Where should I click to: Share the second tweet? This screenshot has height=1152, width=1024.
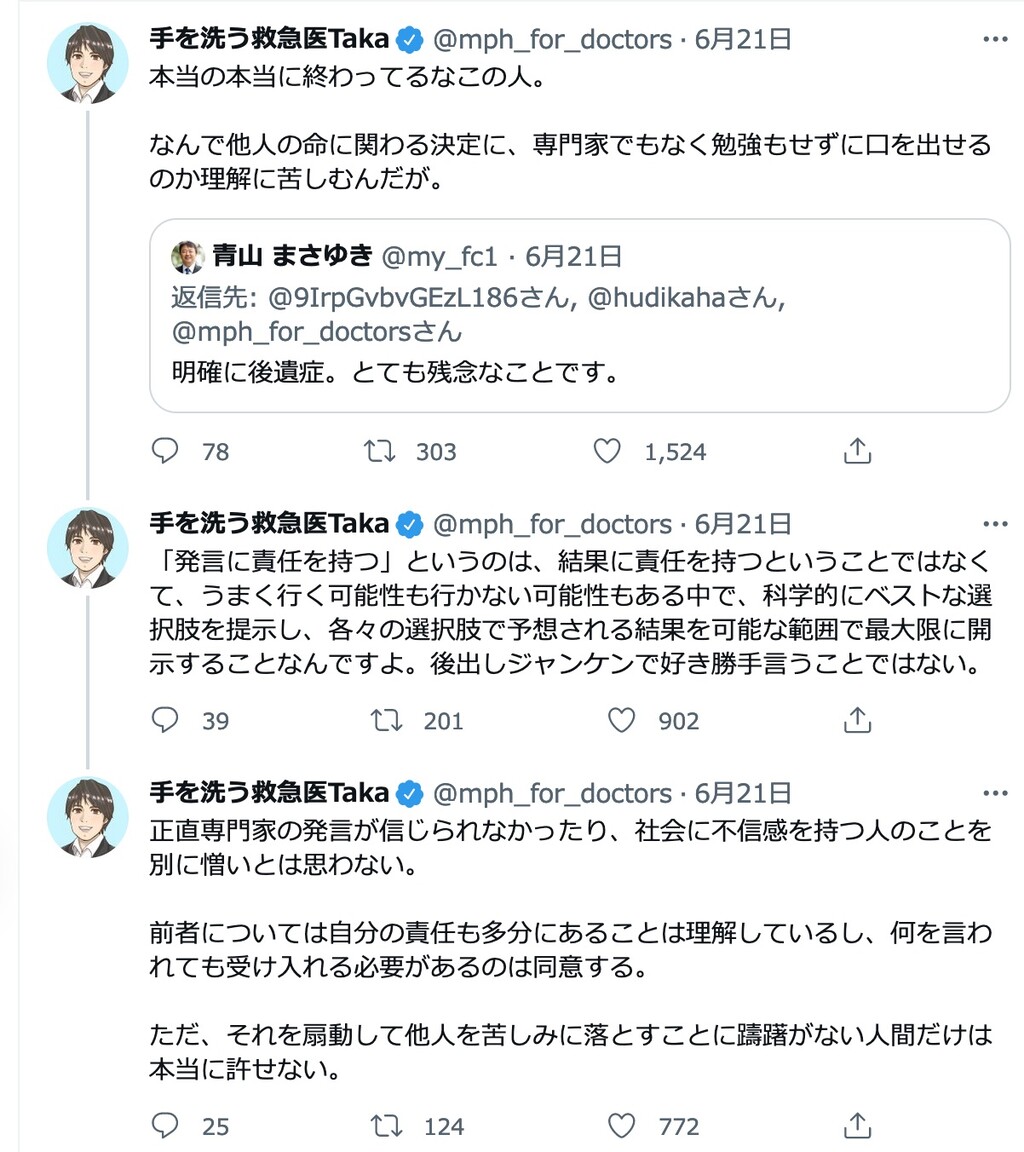pos(857,720)
